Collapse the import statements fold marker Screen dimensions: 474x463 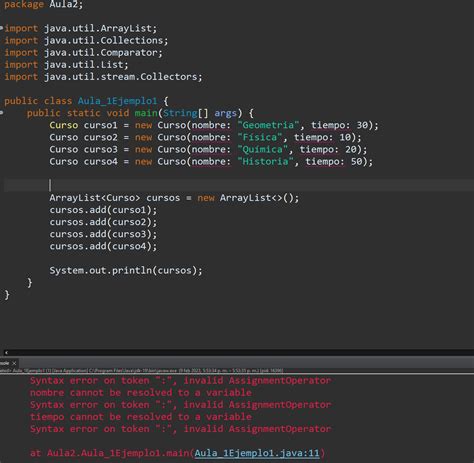click(2, 28)
